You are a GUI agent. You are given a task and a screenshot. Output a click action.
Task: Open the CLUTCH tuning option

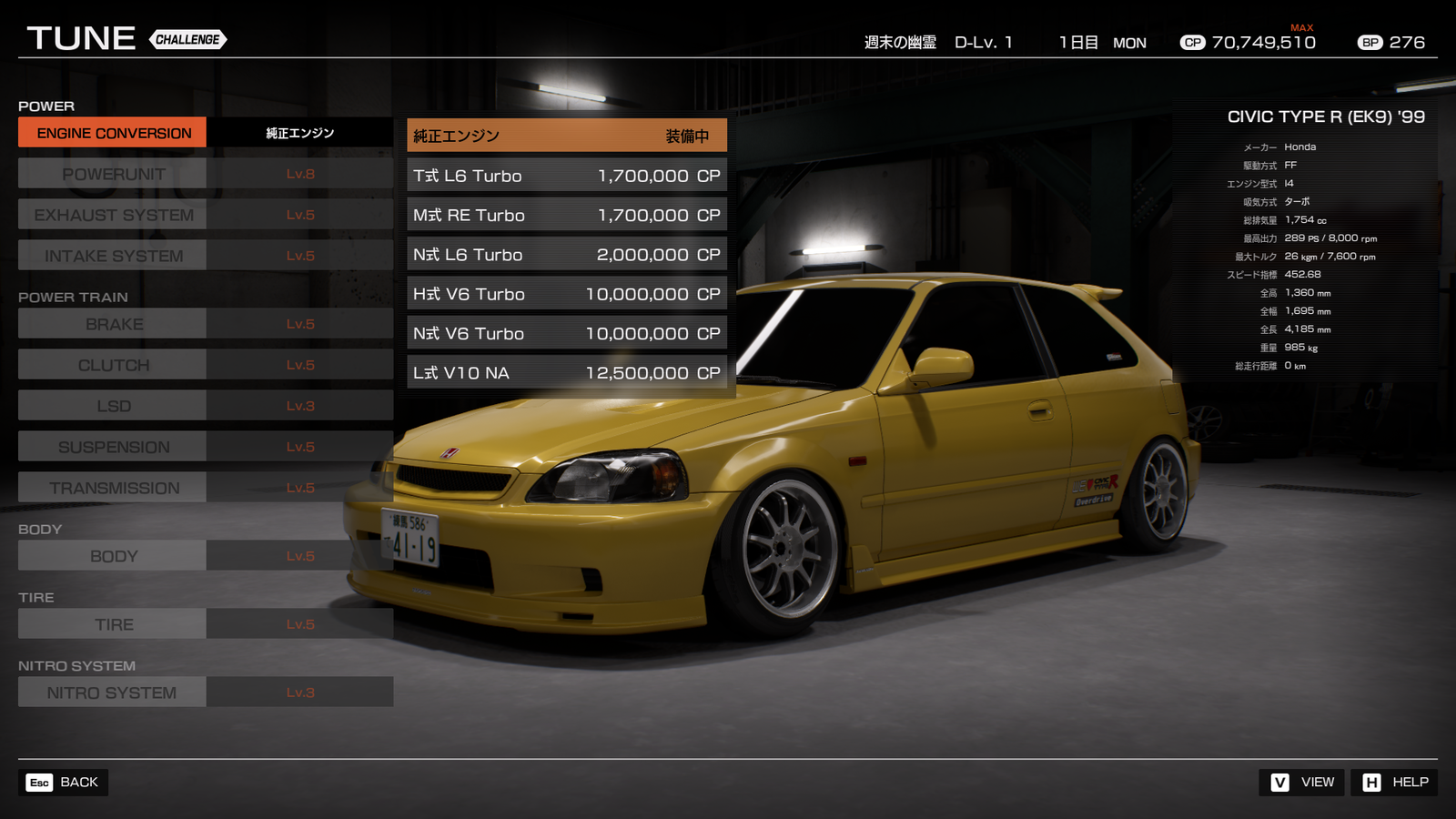[x=111, y=364]
